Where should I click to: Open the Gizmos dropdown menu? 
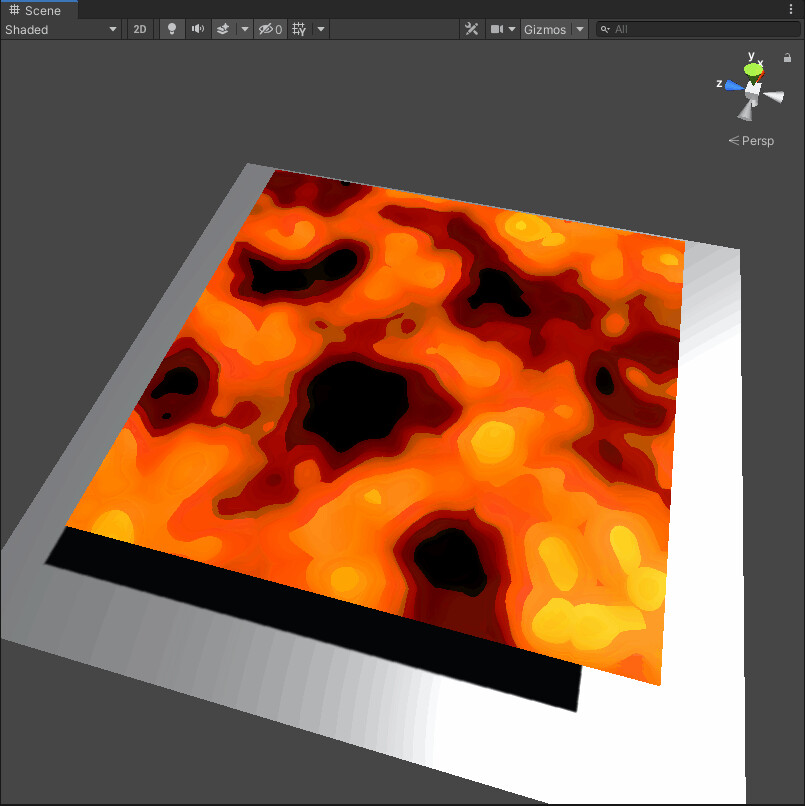[x=547, y=29]
